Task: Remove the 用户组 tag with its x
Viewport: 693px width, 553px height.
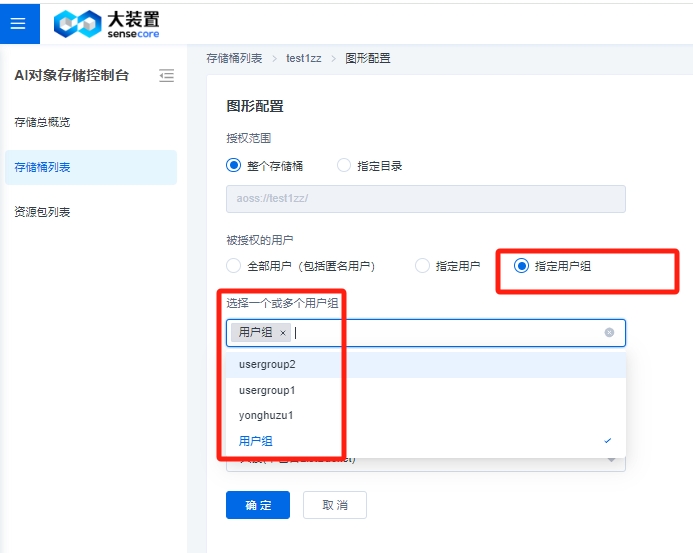Action: pos(283,333)
